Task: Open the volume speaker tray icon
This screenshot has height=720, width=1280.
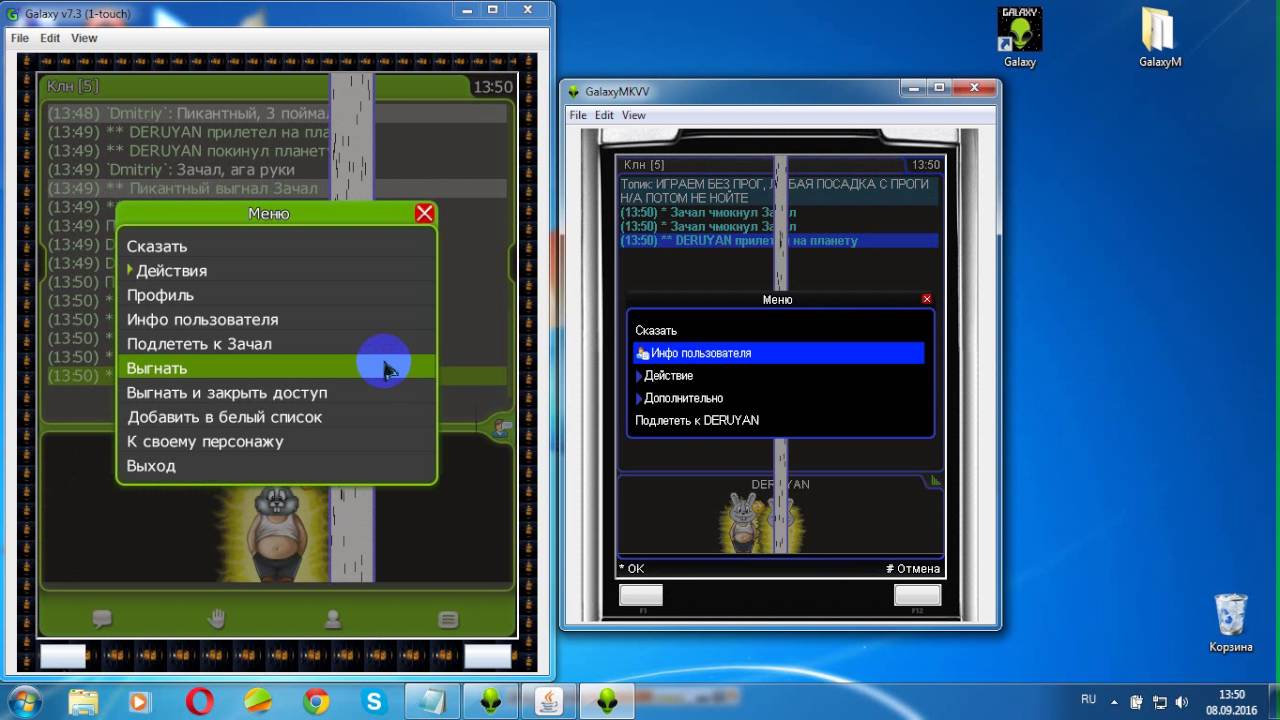Action: pyautogui.click(x=1183, y=701)
